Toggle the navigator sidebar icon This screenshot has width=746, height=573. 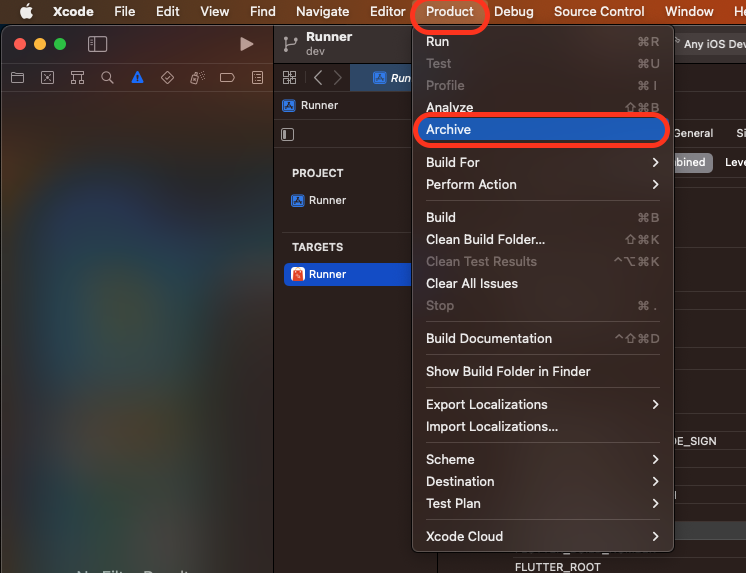click(98, 44)
